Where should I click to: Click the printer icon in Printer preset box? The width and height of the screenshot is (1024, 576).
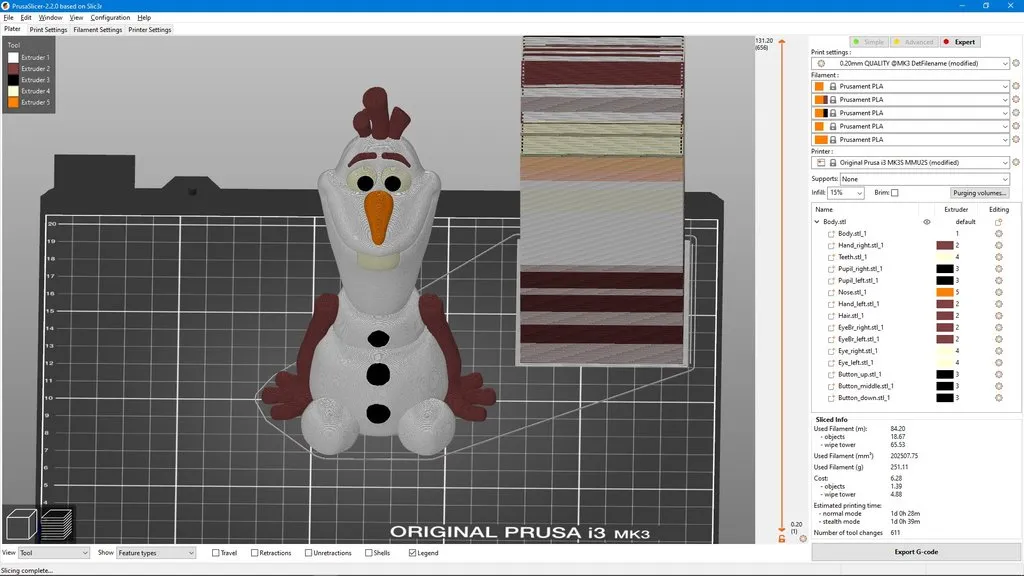[x=821, y=163]
